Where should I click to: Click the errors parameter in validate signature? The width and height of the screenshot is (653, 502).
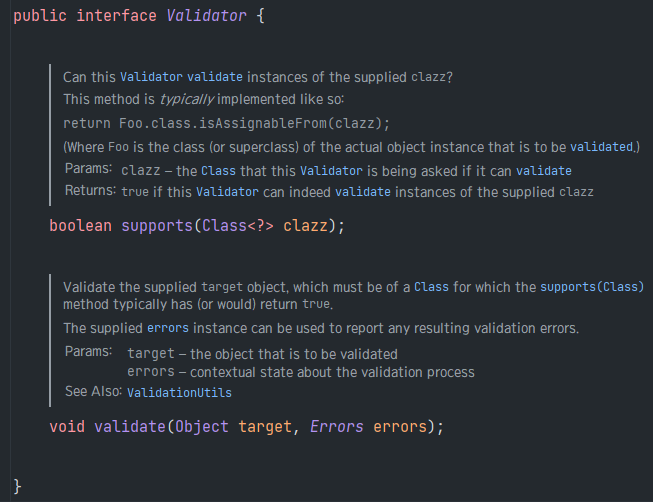pos(400,427)
